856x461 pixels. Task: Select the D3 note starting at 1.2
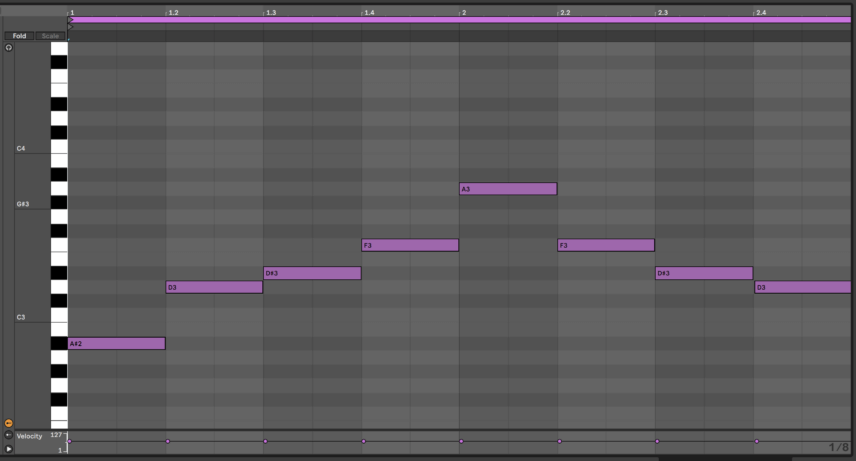click(x=214, y=287)
